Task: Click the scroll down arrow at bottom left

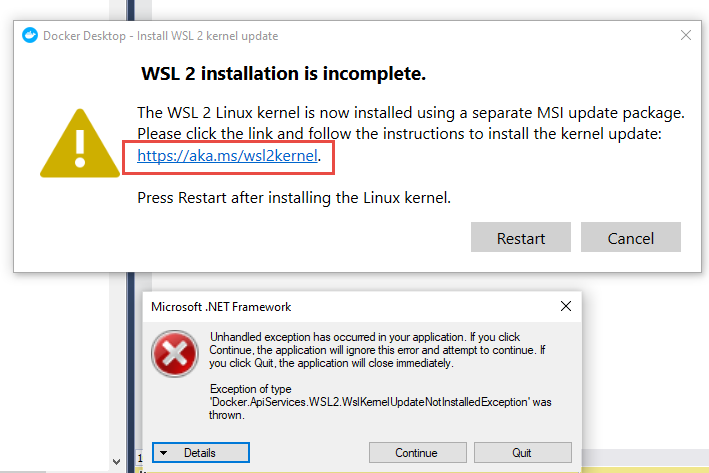Action: pos(117,462)
